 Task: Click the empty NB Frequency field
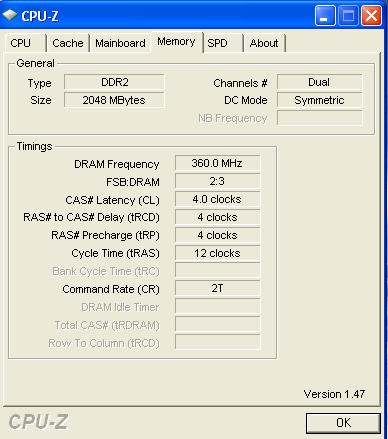319,118
